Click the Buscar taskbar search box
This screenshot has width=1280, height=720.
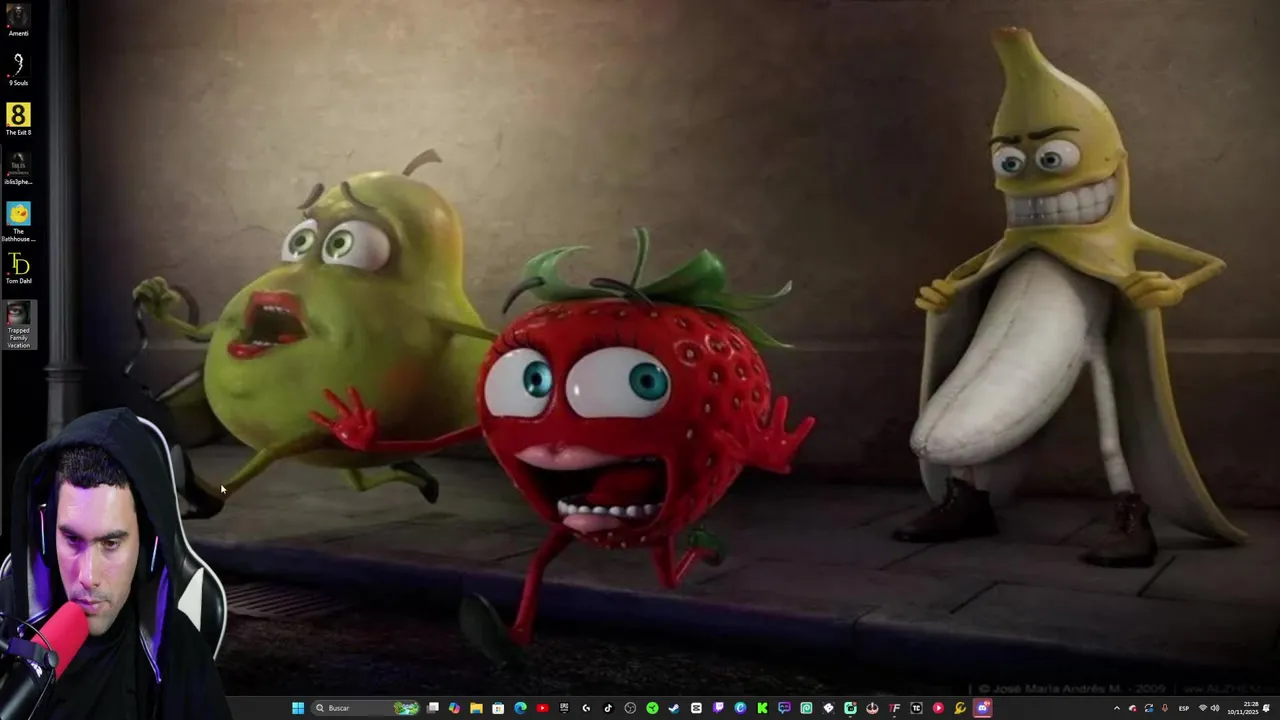point(365,708)
